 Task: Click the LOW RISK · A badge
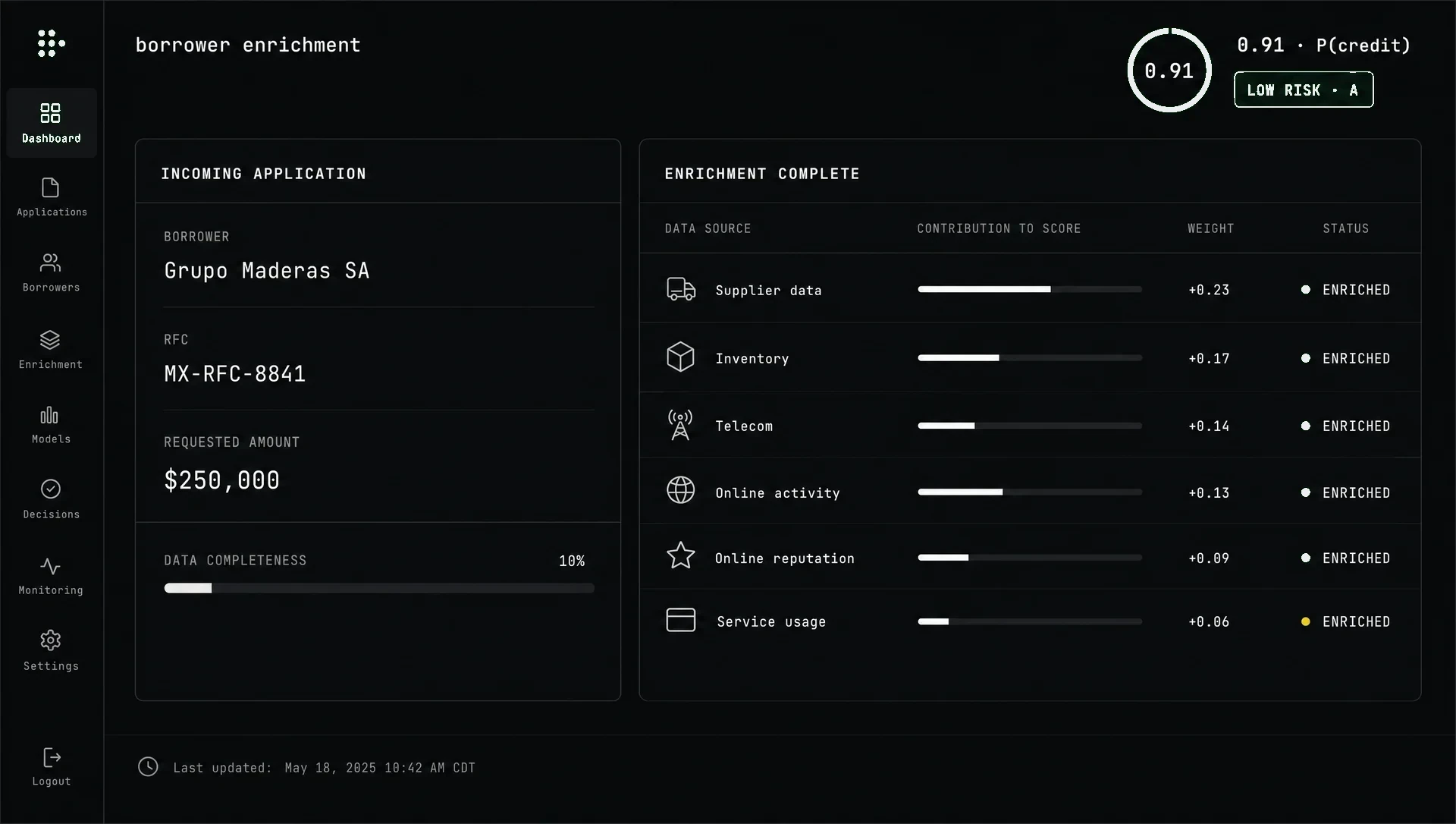(x=1304, y=90)
